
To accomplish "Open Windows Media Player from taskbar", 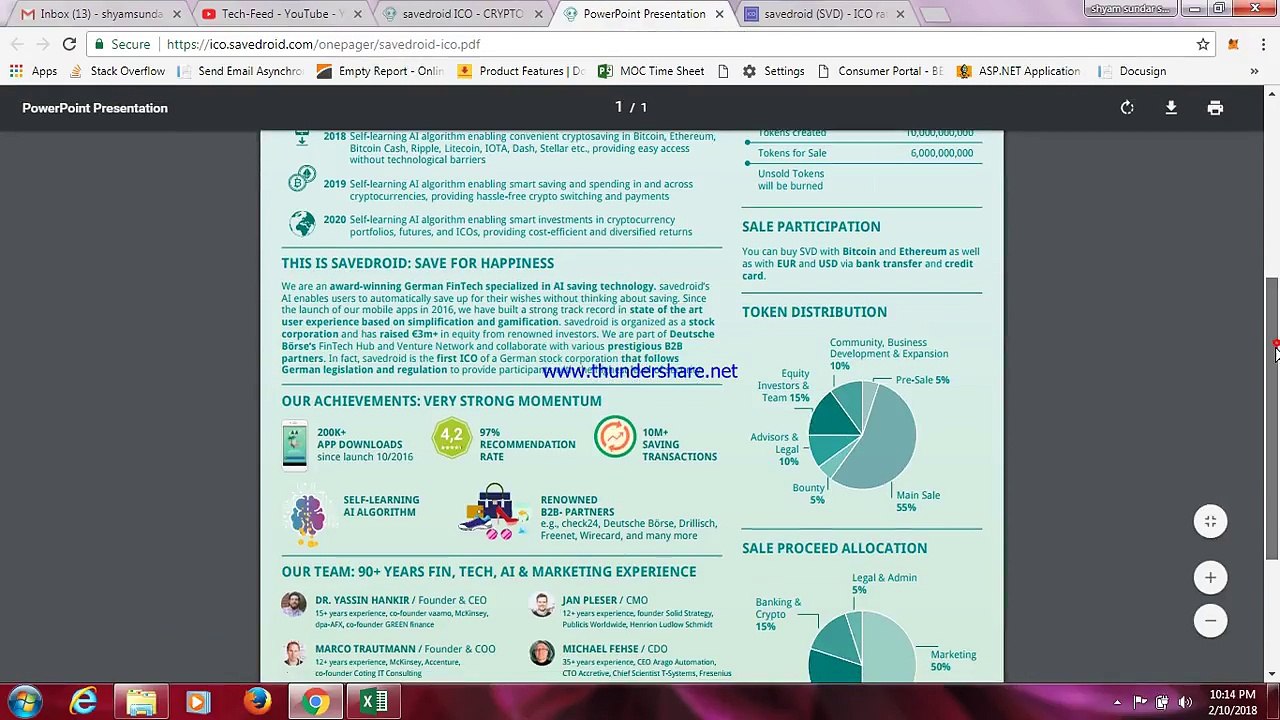I will pos(198,702).
